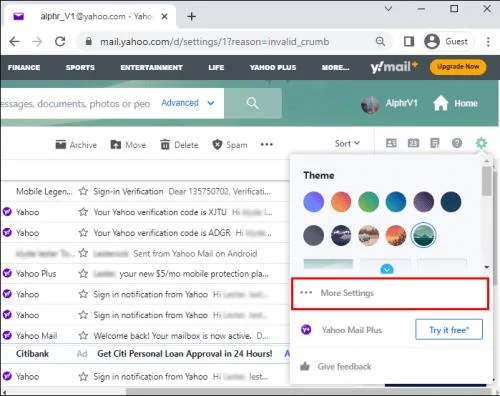Open the AlphrV1 profile avatar
This screenshot has height=396, width=500.
370,104
